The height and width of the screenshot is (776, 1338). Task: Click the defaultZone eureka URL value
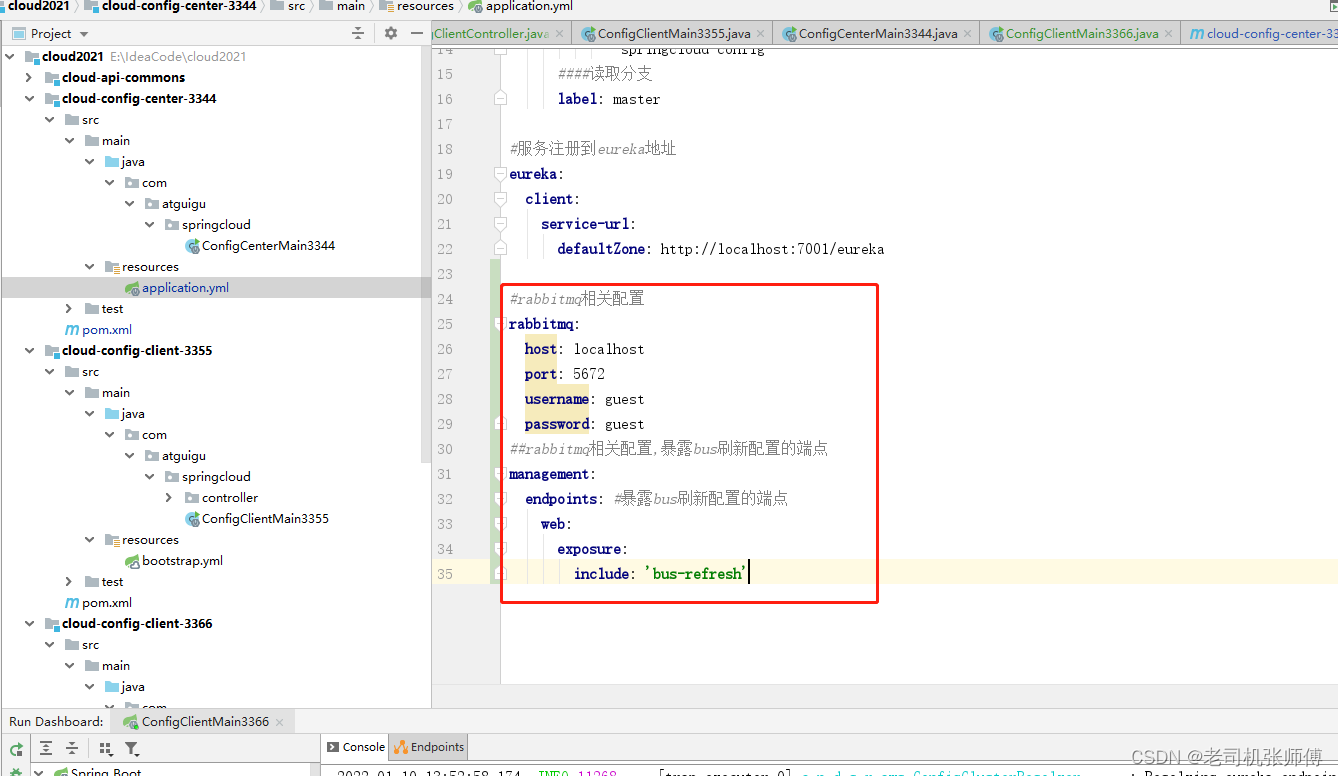772,249
